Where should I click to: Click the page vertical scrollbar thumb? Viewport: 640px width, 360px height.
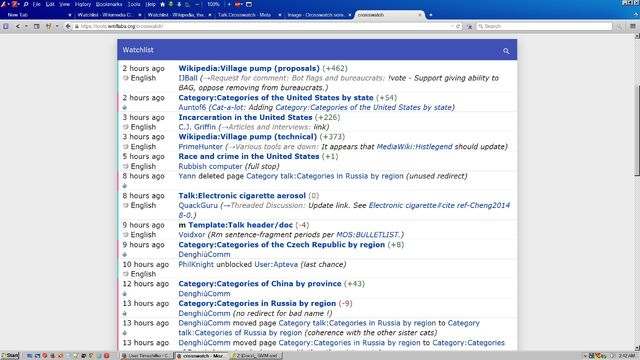coord(637,131)
